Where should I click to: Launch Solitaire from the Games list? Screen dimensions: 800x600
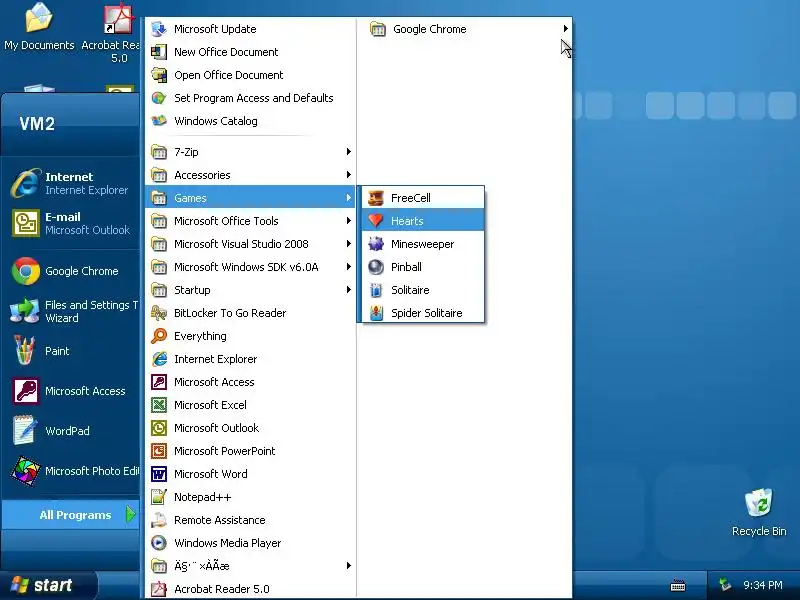(423, 290)
